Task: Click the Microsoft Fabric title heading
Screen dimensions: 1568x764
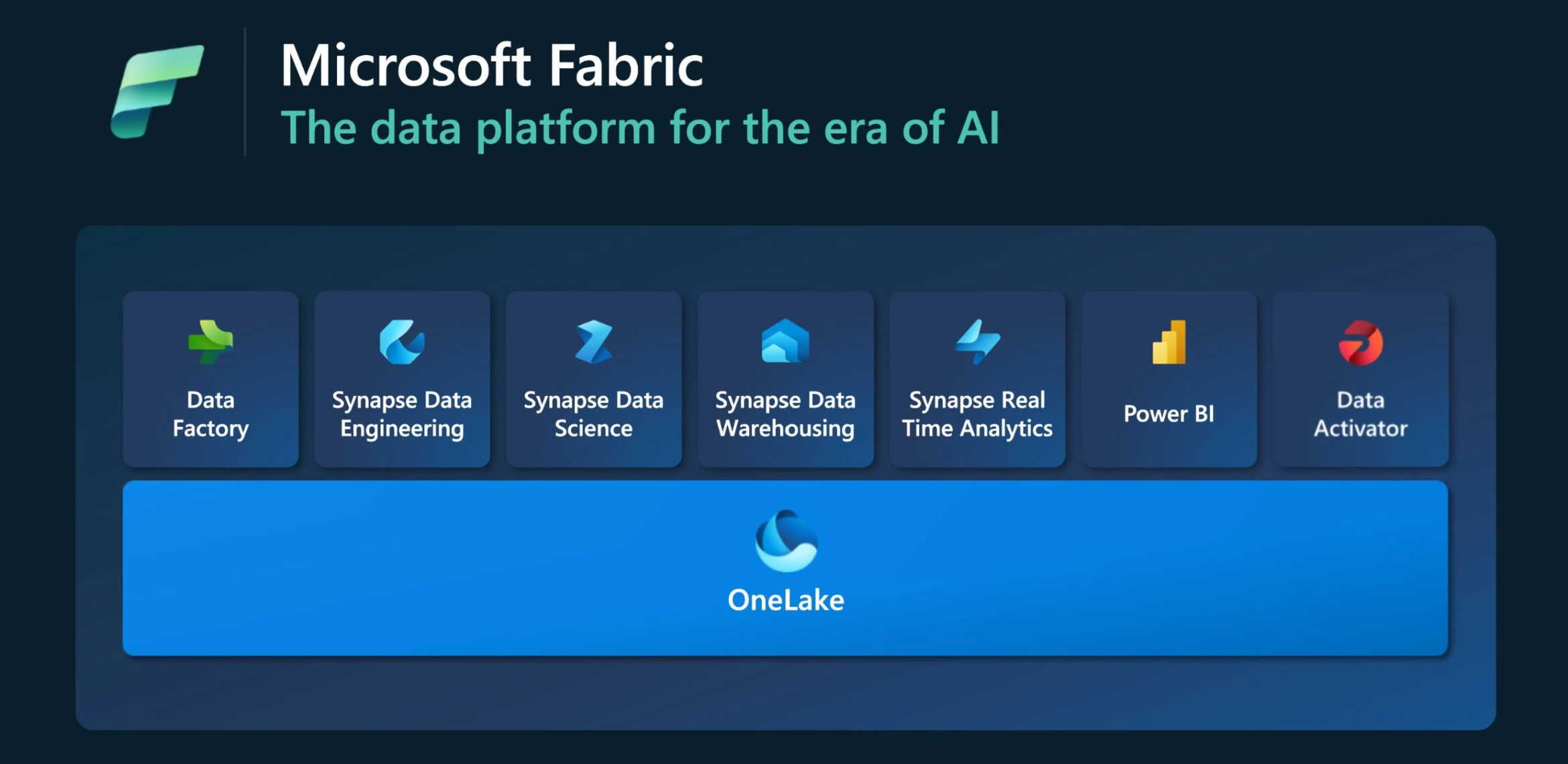Action: tap(492, 65)
